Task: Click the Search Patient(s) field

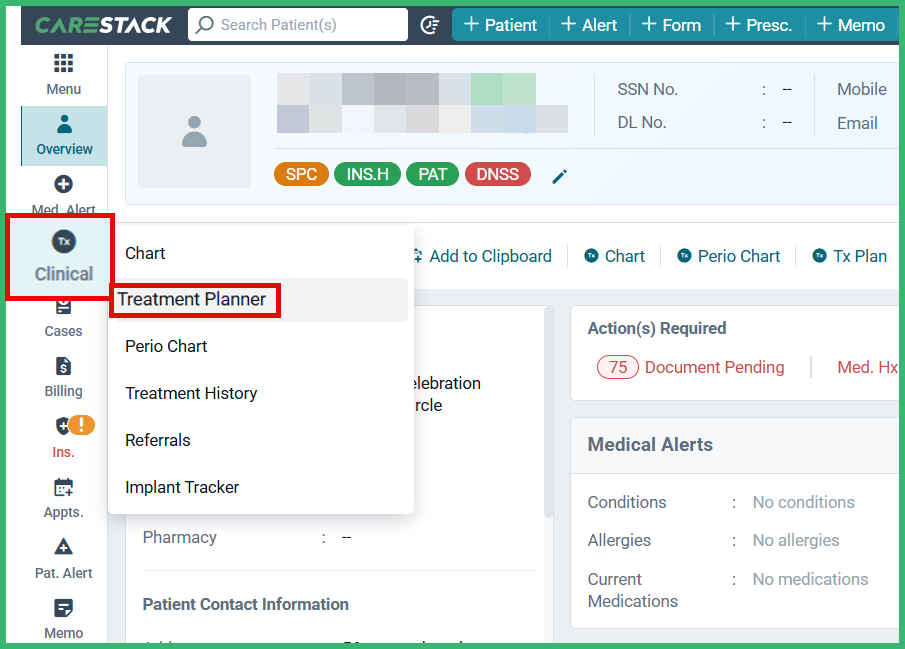Action: pyautogui.click(x=298, y=25)
